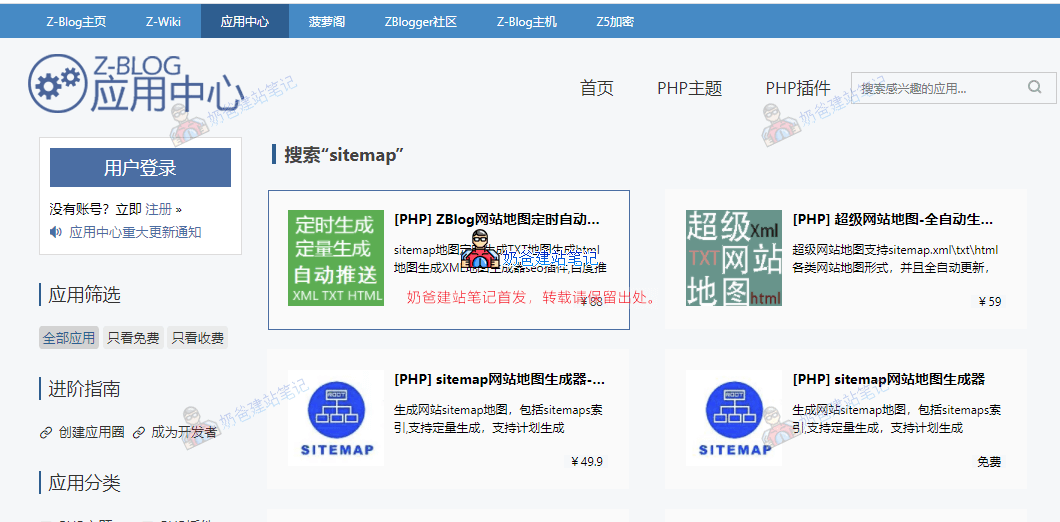The image size is (1060, 522).
Task: Open the ¥49.9 SITEMAP plugin thumbnail
Action: tap(335, 418)
